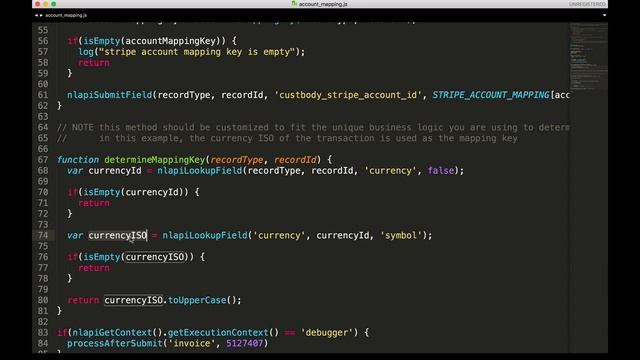Click line number 61 in gutter
Viewport: 640px width, 360px height.
point(43,95)
